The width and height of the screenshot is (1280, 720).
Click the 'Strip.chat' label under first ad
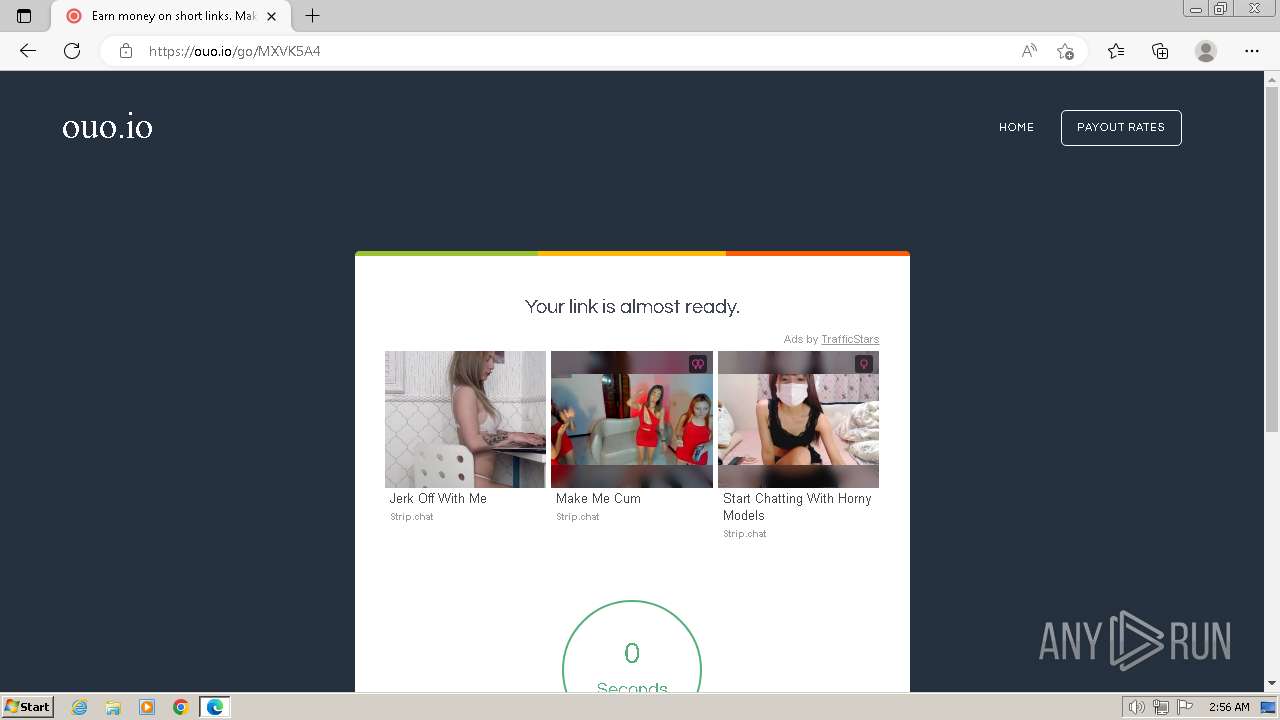[x=412, y=517]
